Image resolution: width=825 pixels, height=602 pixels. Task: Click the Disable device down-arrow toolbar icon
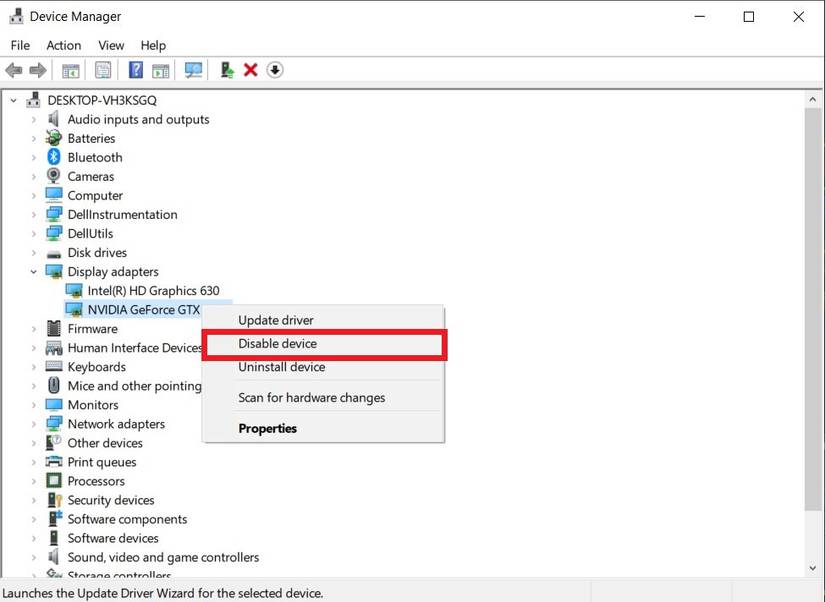pyautogui.click(x=275, y=69)
